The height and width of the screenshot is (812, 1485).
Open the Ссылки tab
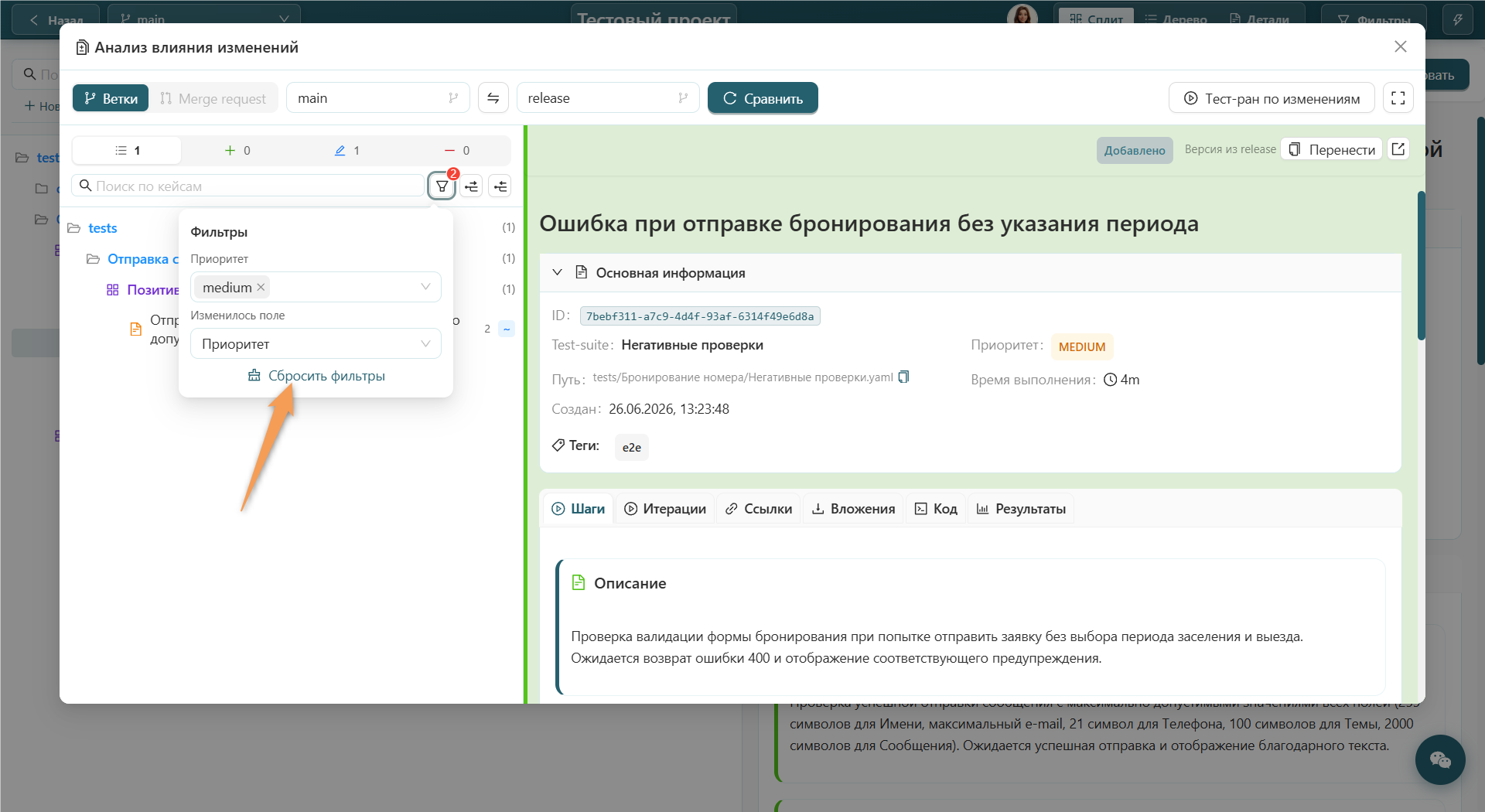759,509
